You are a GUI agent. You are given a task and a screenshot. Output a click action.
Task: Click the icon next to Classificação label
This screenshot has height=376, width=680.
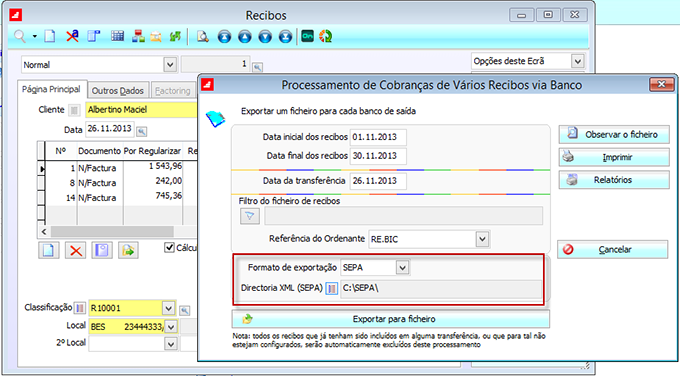tap(80, 308)
